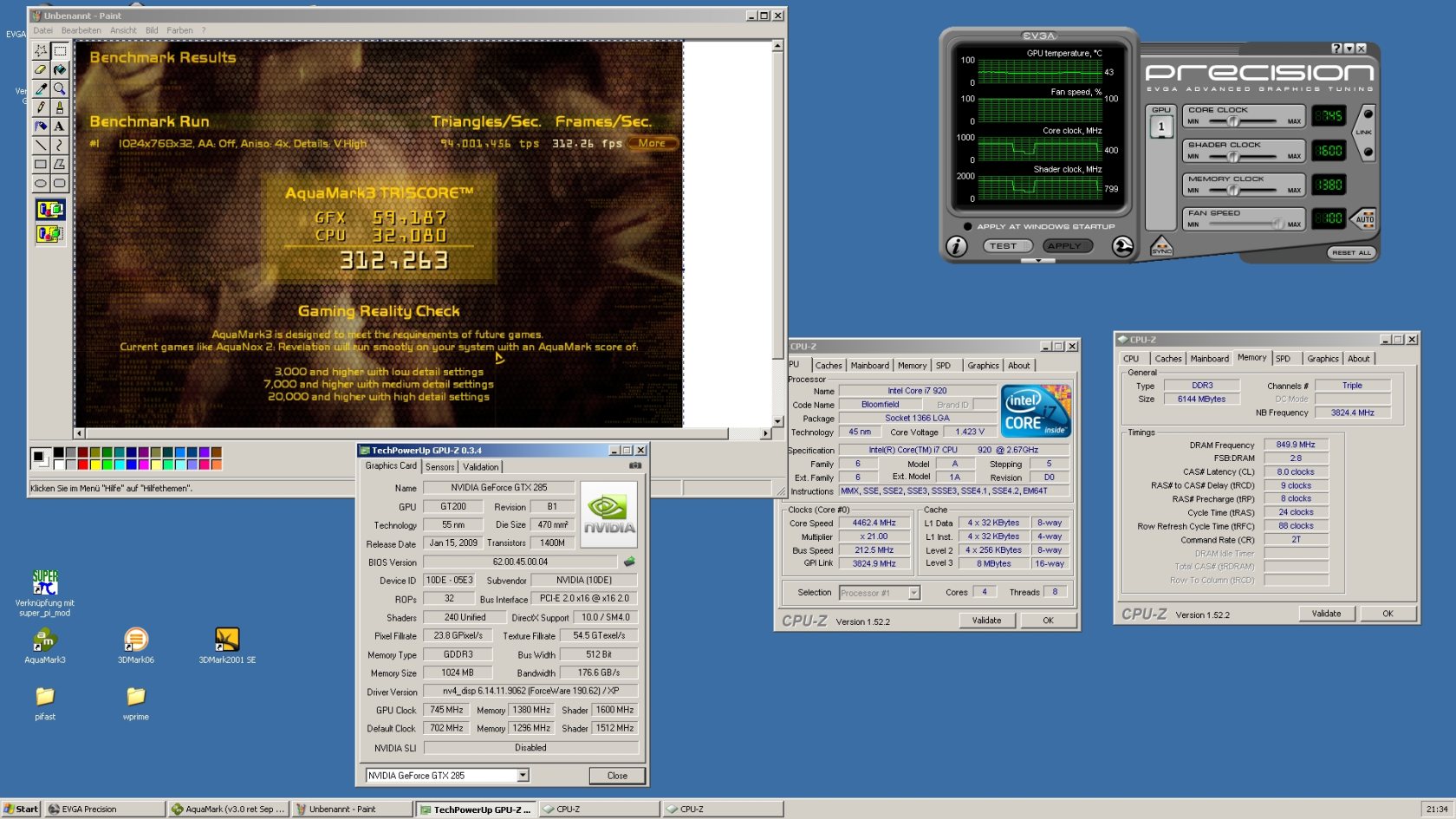Open the Bearbeiten menu in Paint
This screenshot has width=1456, height=819.
(81, 30)
